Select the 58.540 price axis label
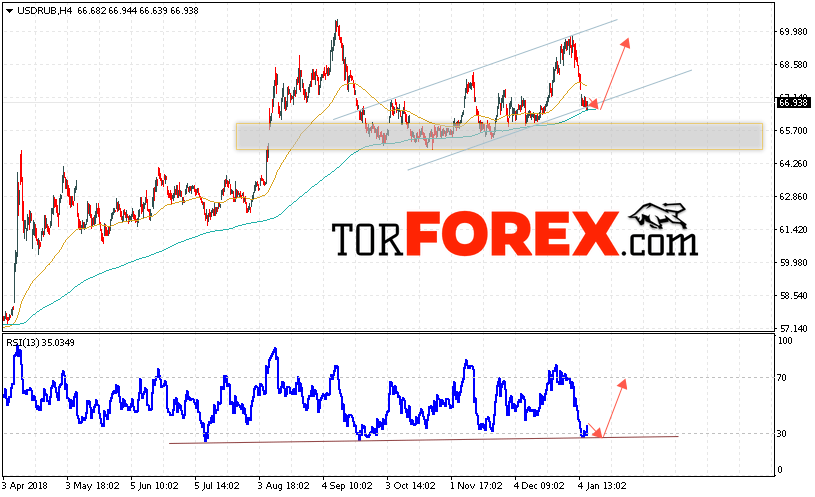Viewport: 815px width, 497px height. pos(793,296)
